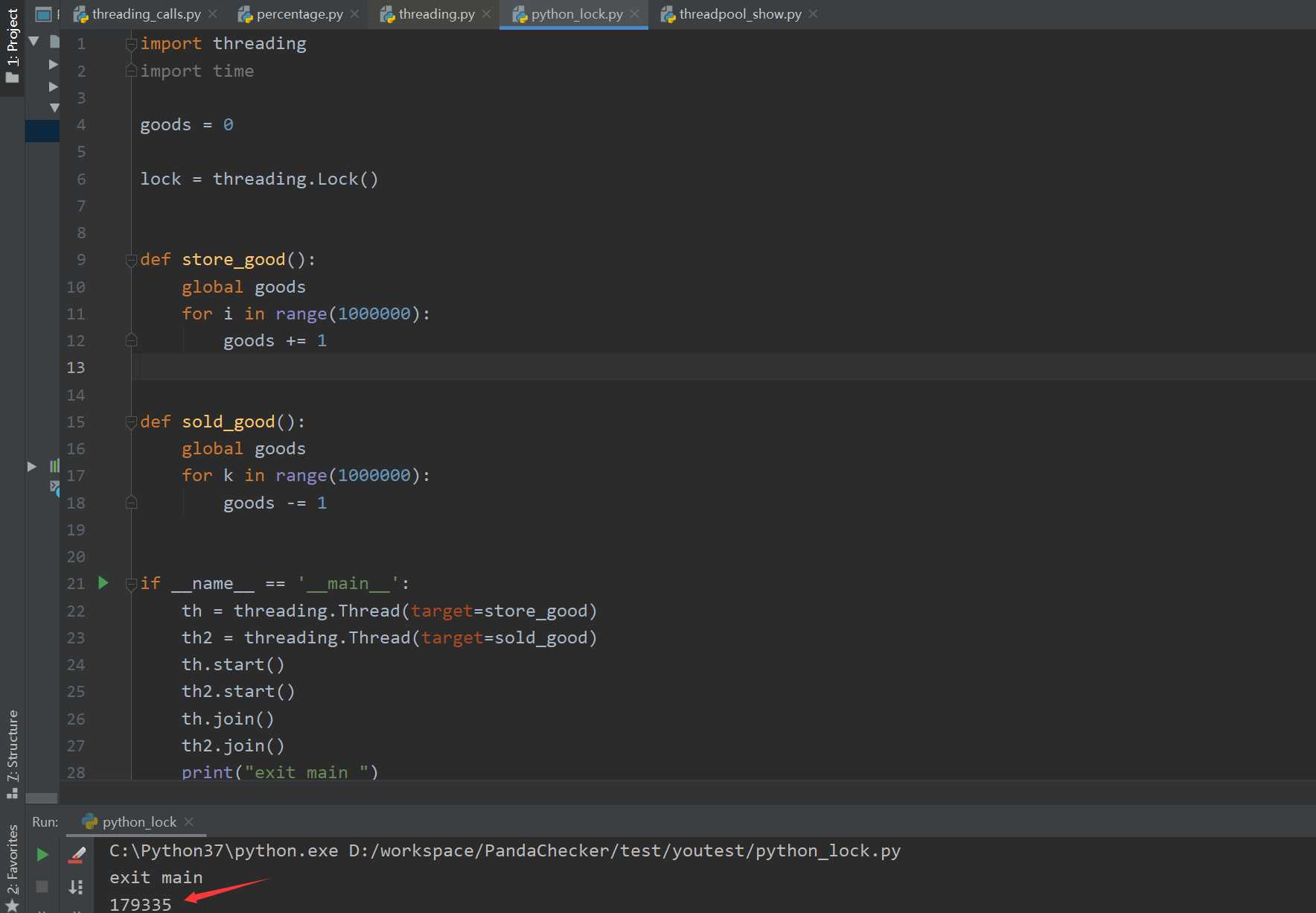The width and height of the screenshot is (1316, 913).
Task: Select the highlighted row in project tree
Action: click(x=42, y=130)
